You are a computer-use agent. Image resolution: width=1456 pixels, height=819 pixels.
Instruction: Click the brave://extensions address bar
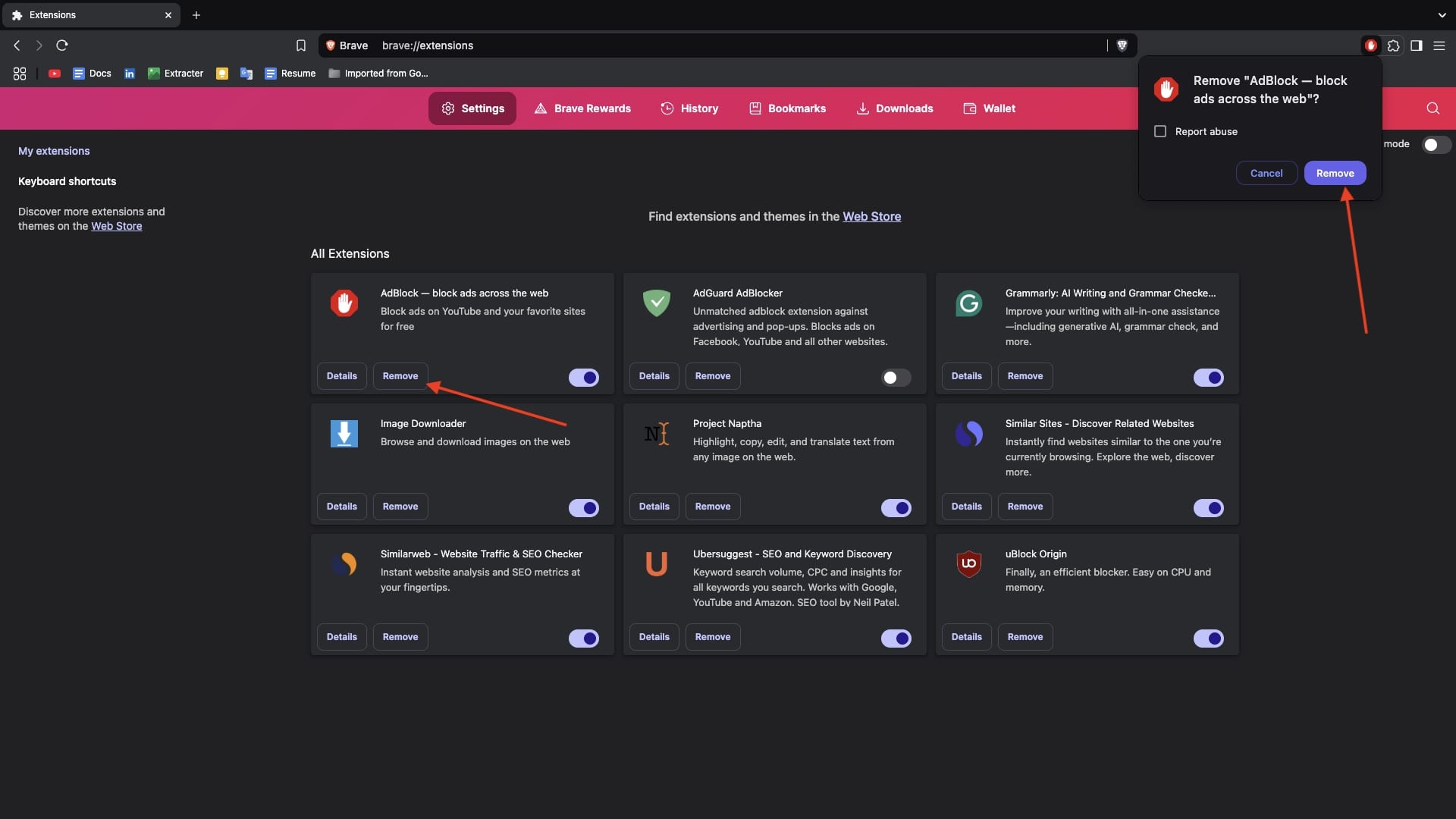pos(713,45)
